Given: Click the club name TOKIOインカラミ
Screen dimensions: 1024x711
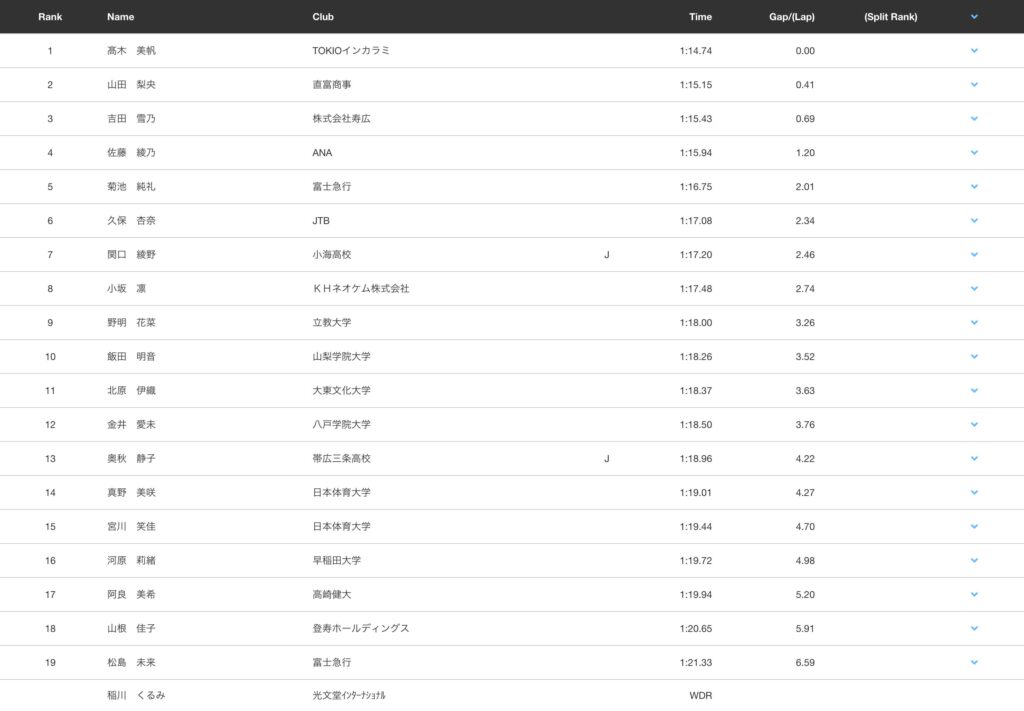Looking at the screenshot, I should pyautogui.click(x=351, y=51).
